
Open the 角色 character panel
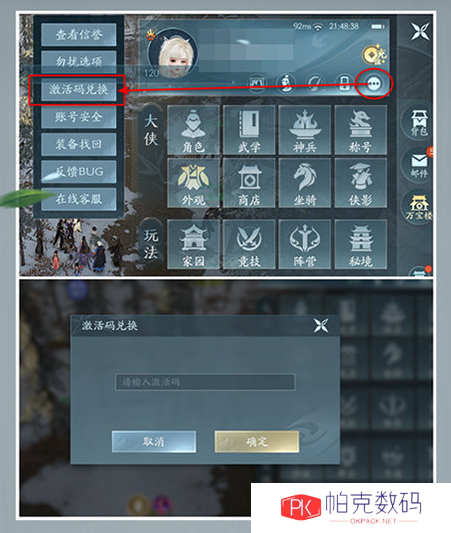click(193, 130)
